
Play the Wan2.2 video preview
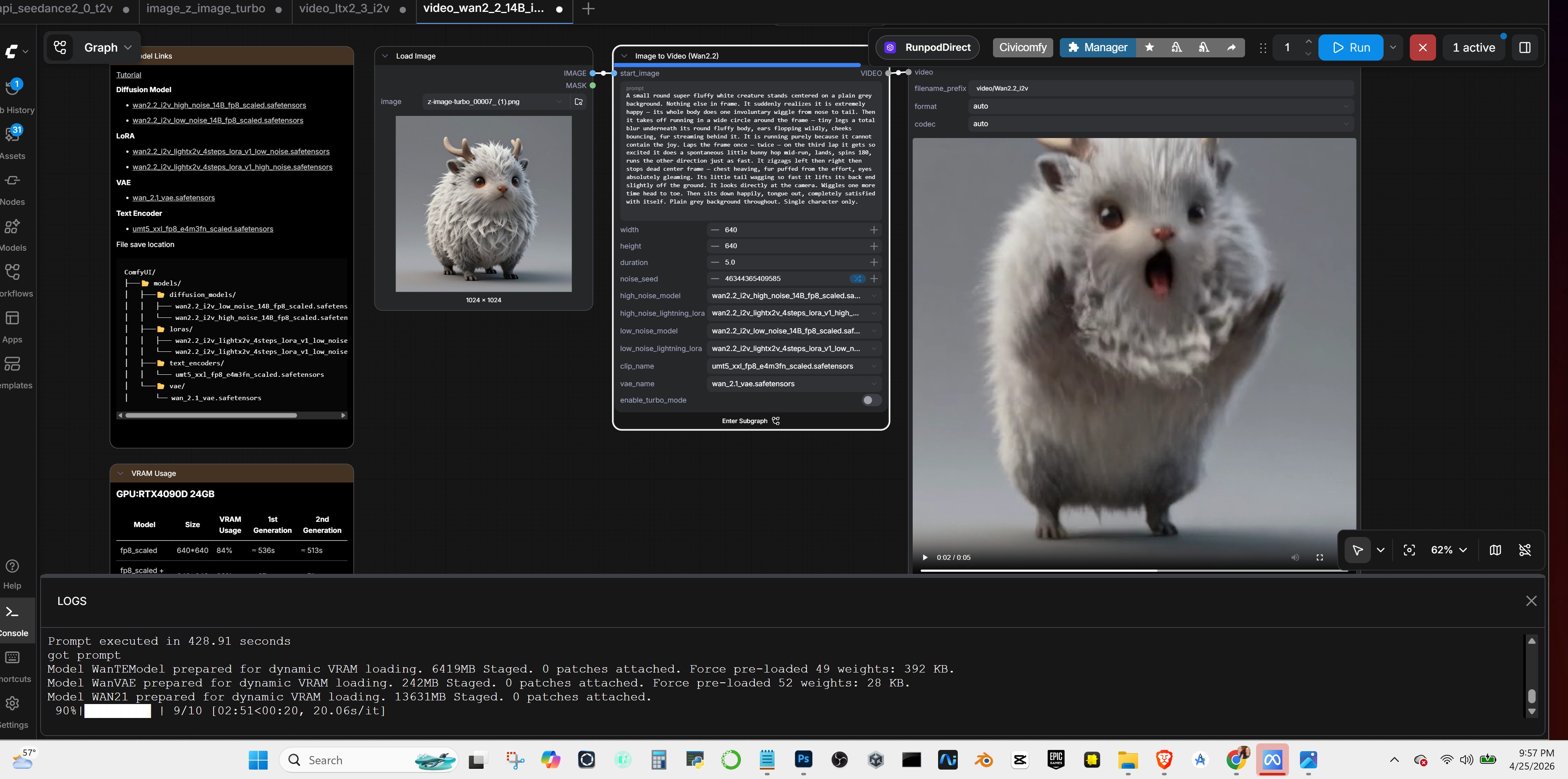point(925,557)
